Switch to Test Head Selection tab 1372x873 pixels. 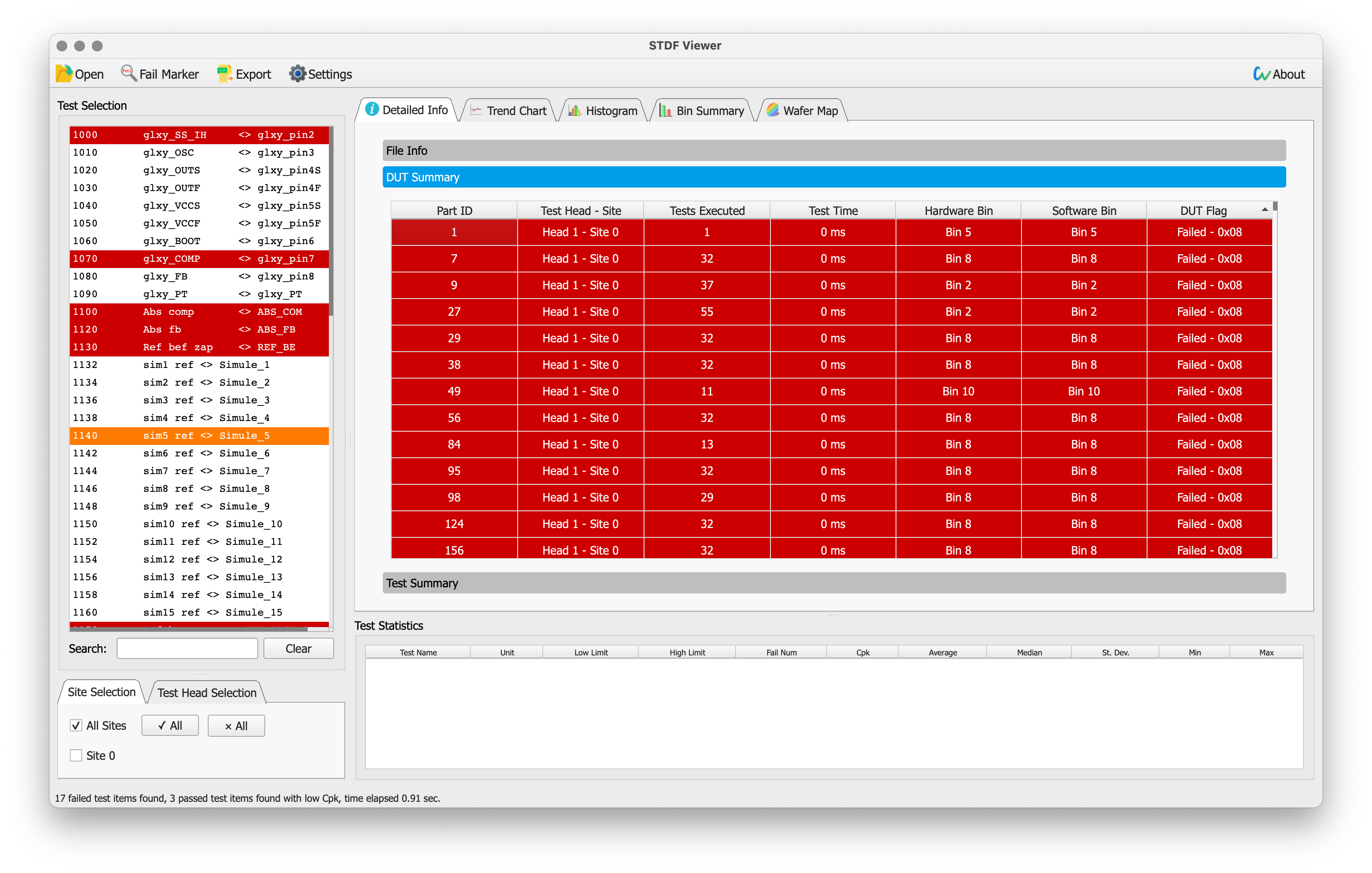[x=206, y=693]
